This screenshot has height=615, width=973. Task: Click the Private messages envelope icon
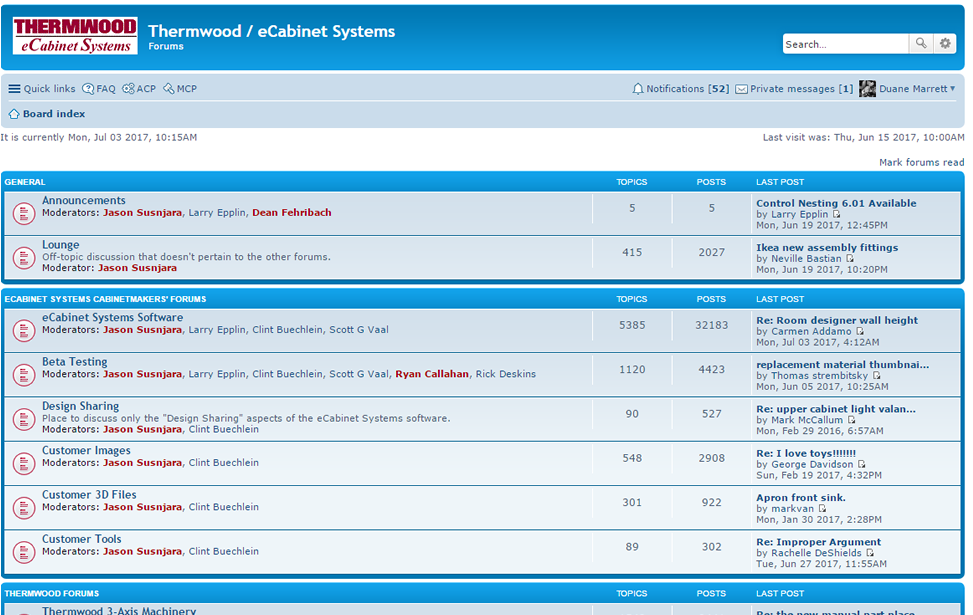pyautogui.click(x=741, y=89)
